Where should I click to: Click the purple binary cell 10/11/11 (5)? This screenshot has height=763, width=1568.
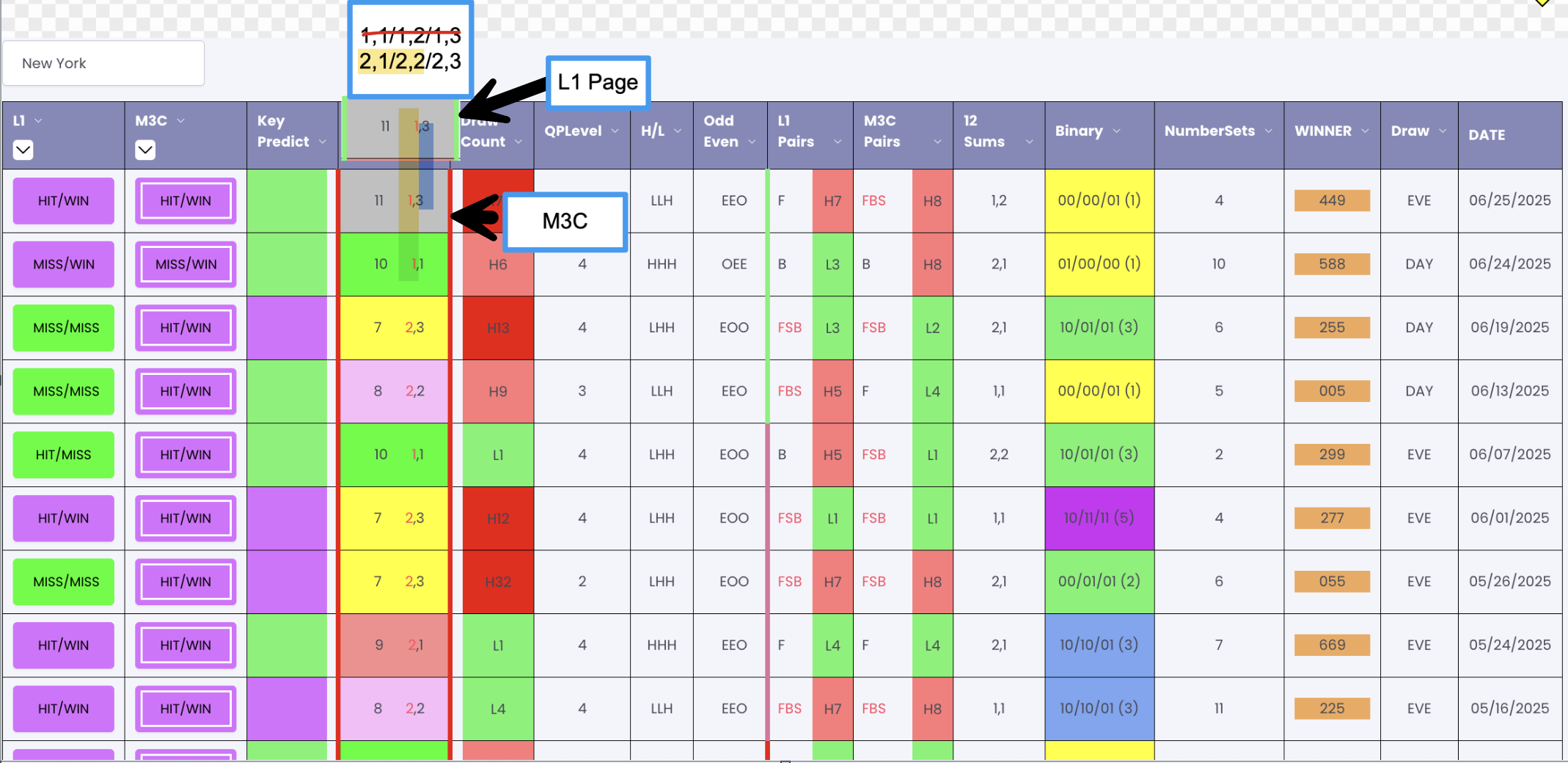click(x=1099, y=518)
